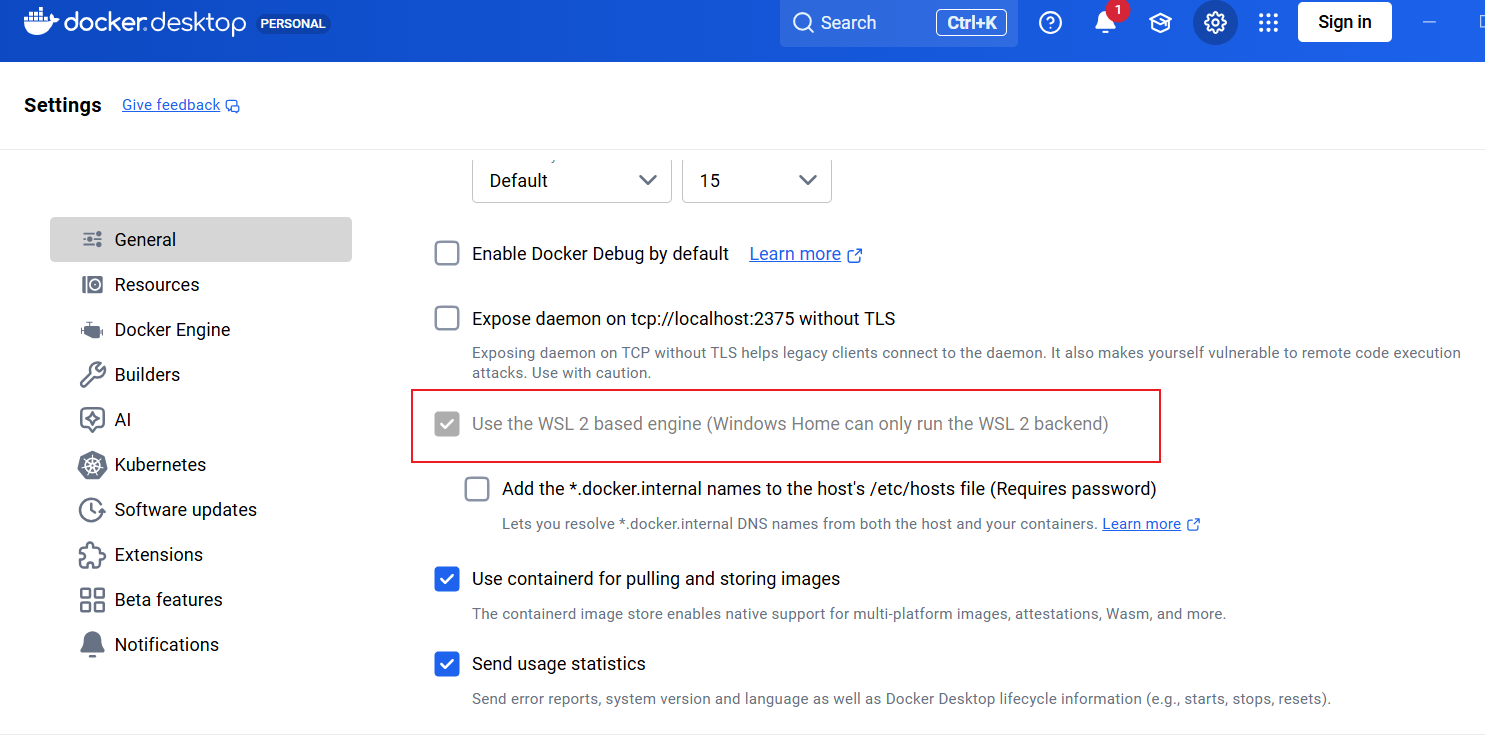Click the Resources sidebar icon
The height and width of the screenshot is (737, 1485).
[x=92, y=285]
